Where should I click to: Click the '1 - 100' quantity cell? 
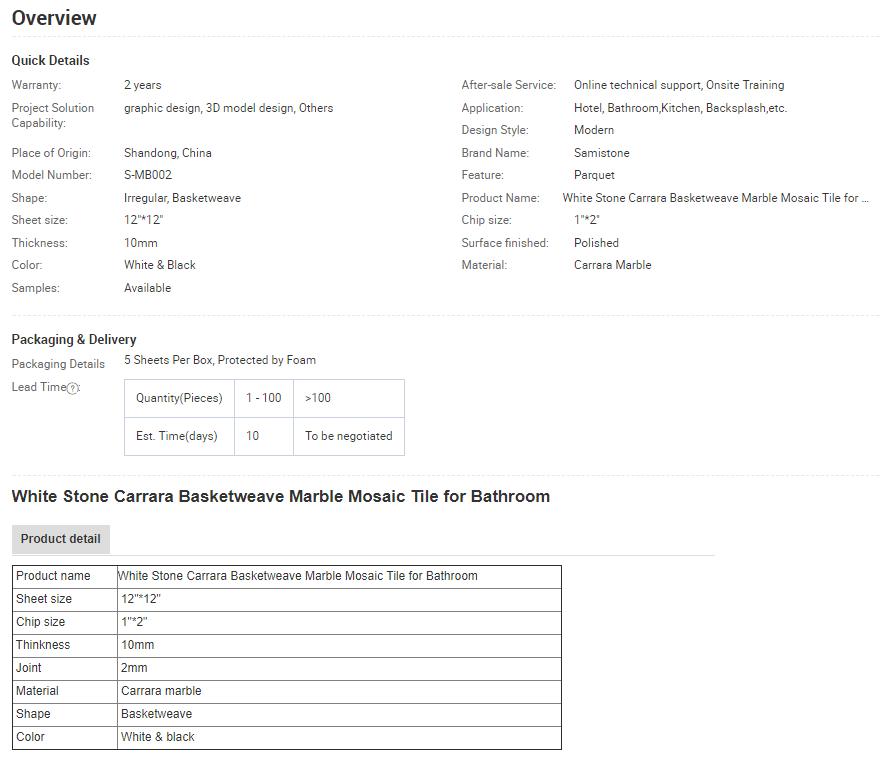click(264, 398)
